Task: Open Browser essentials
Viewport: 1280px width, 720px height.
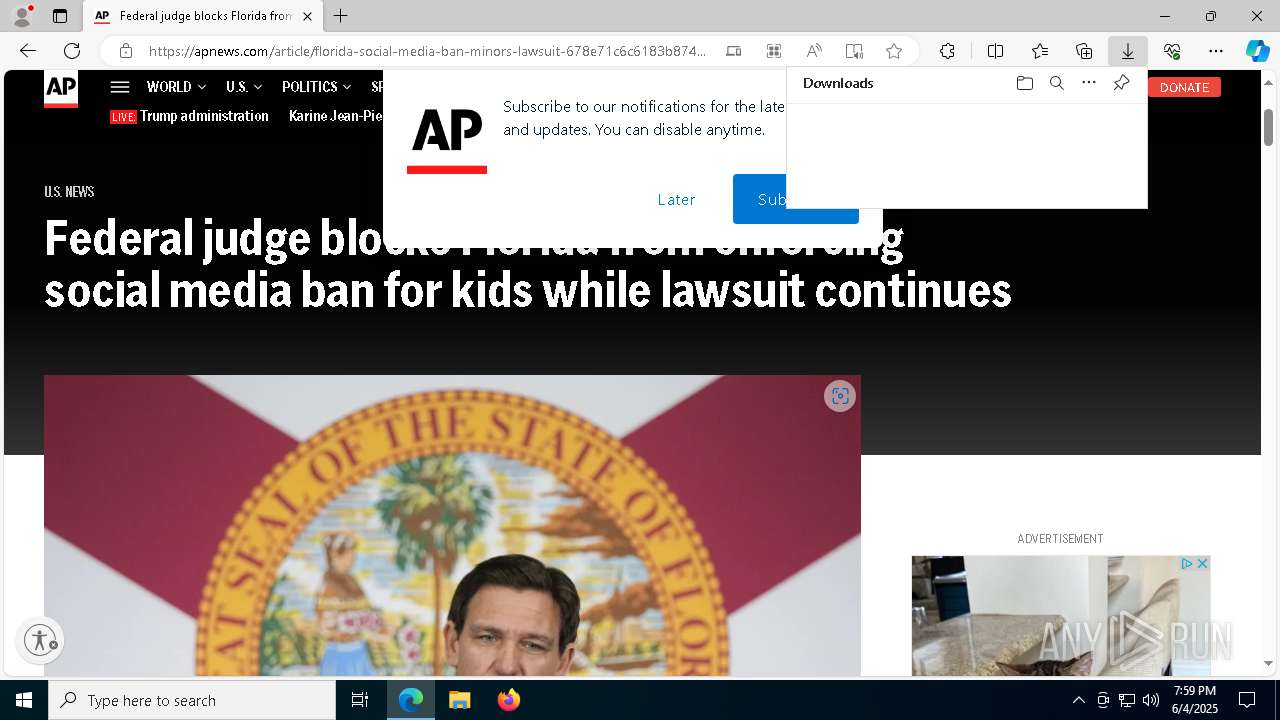Action: point(1172,51)
